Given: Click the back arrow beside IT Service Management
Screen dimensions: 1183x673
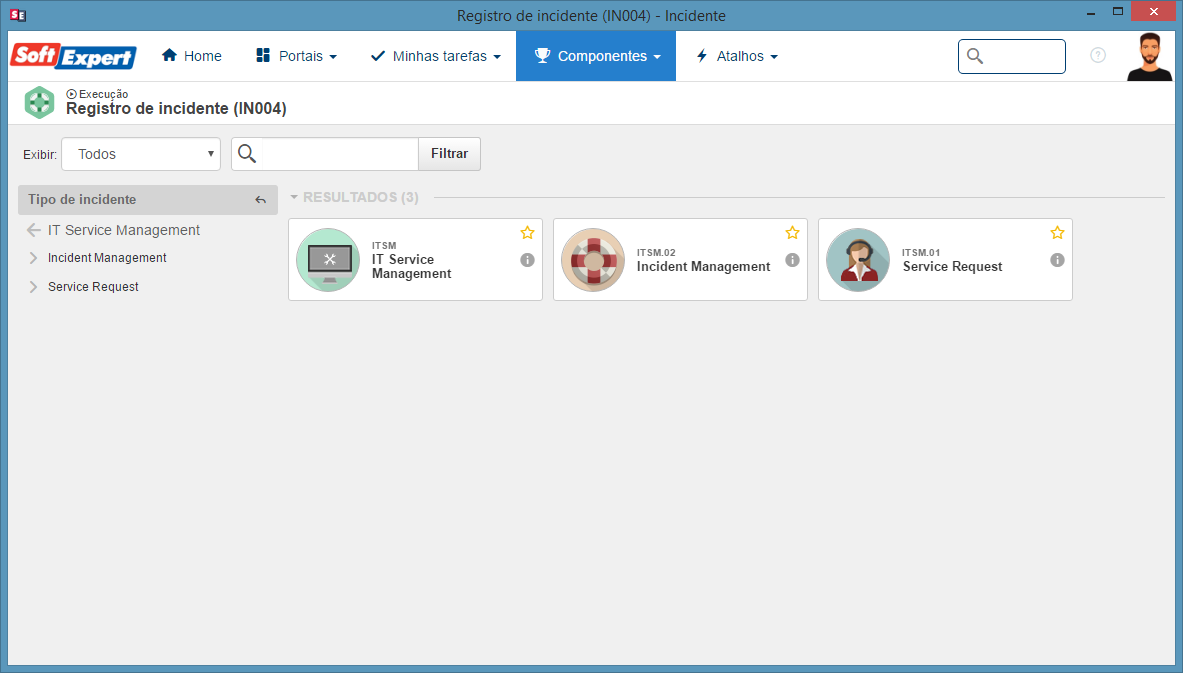Looking at the screenshot, I should (33, 230).
